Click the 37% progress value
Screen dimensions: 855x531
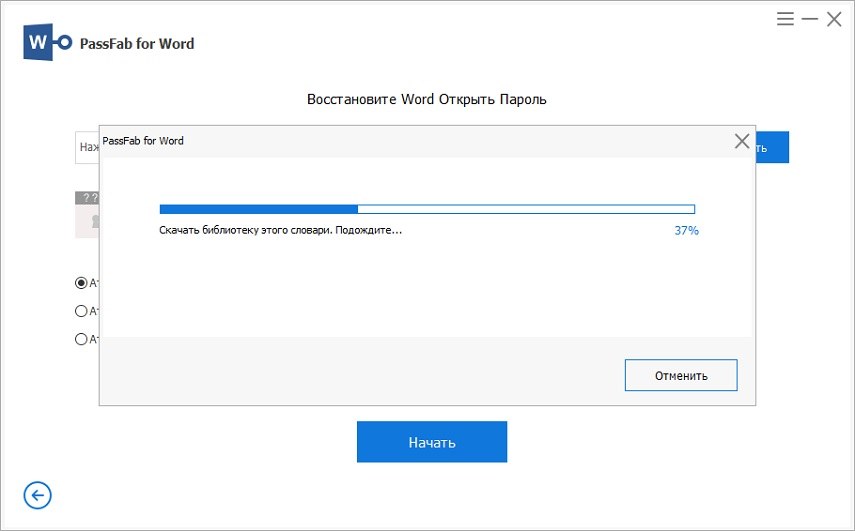pos(686,231)
